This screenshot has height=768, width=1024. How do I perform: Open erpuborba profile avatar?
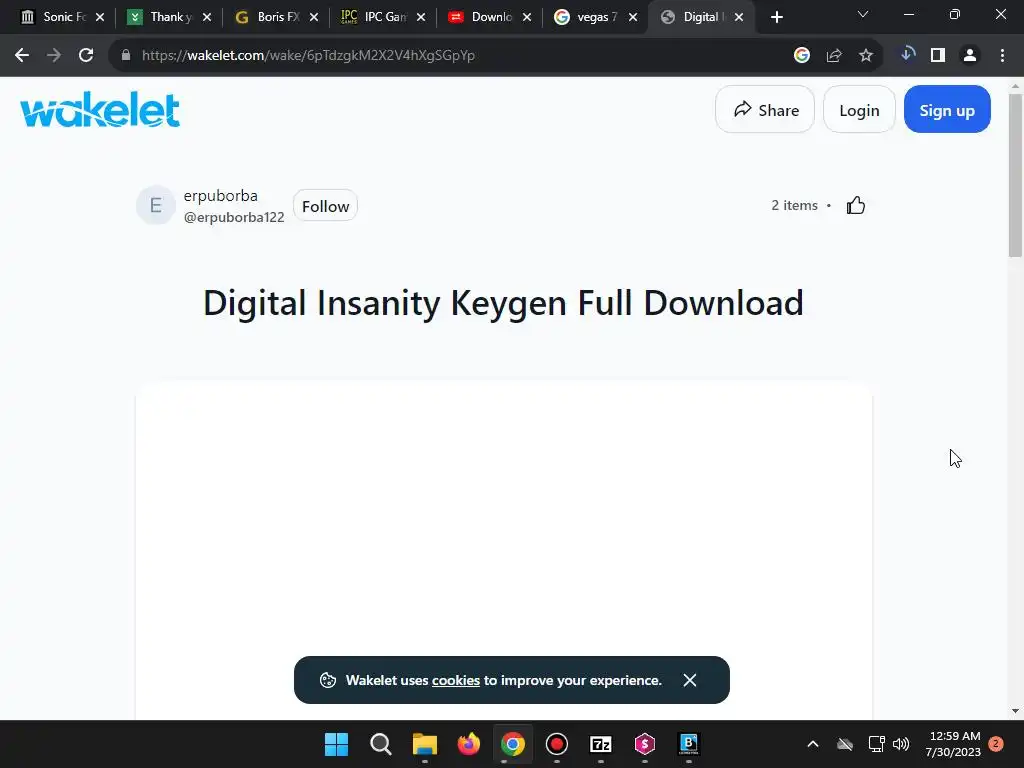[x=155, y=206]
